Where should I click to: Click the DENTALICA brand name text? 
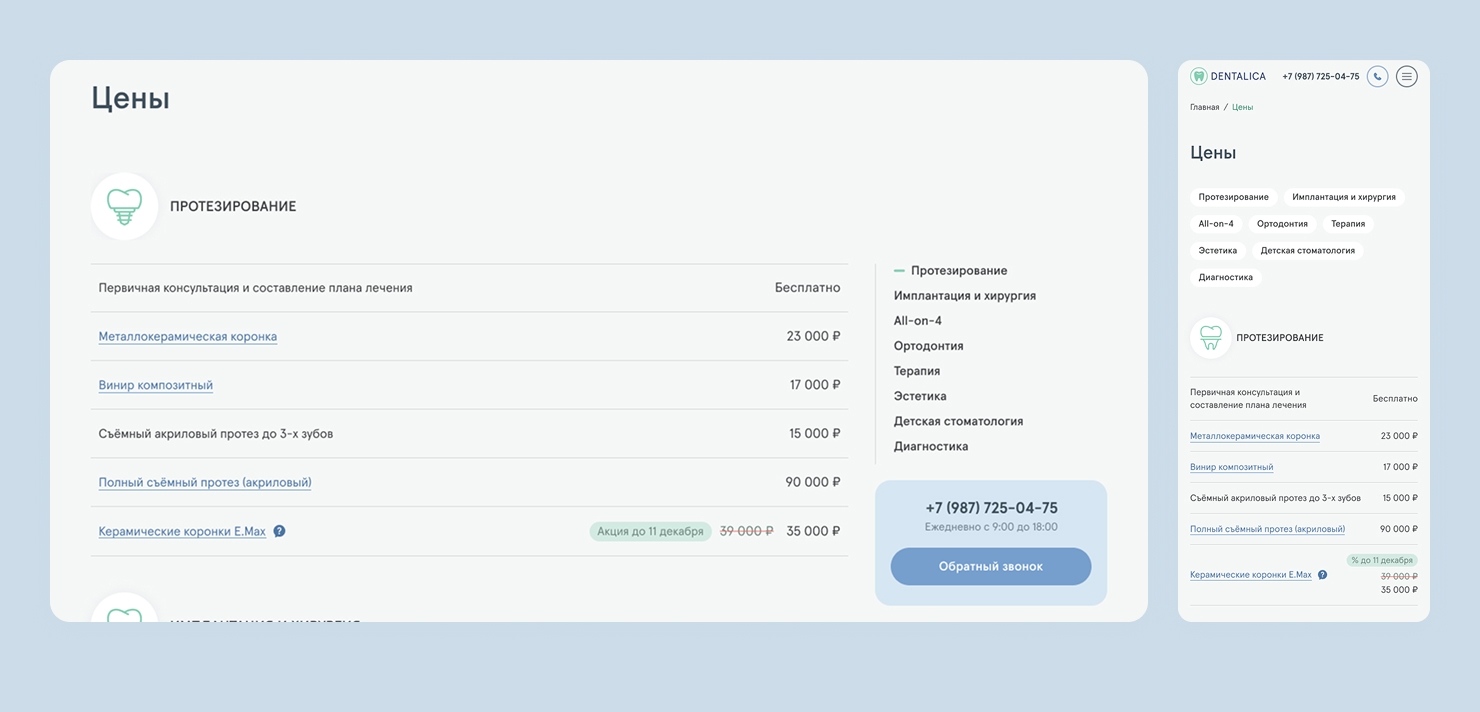click(x=1238, y=76)
